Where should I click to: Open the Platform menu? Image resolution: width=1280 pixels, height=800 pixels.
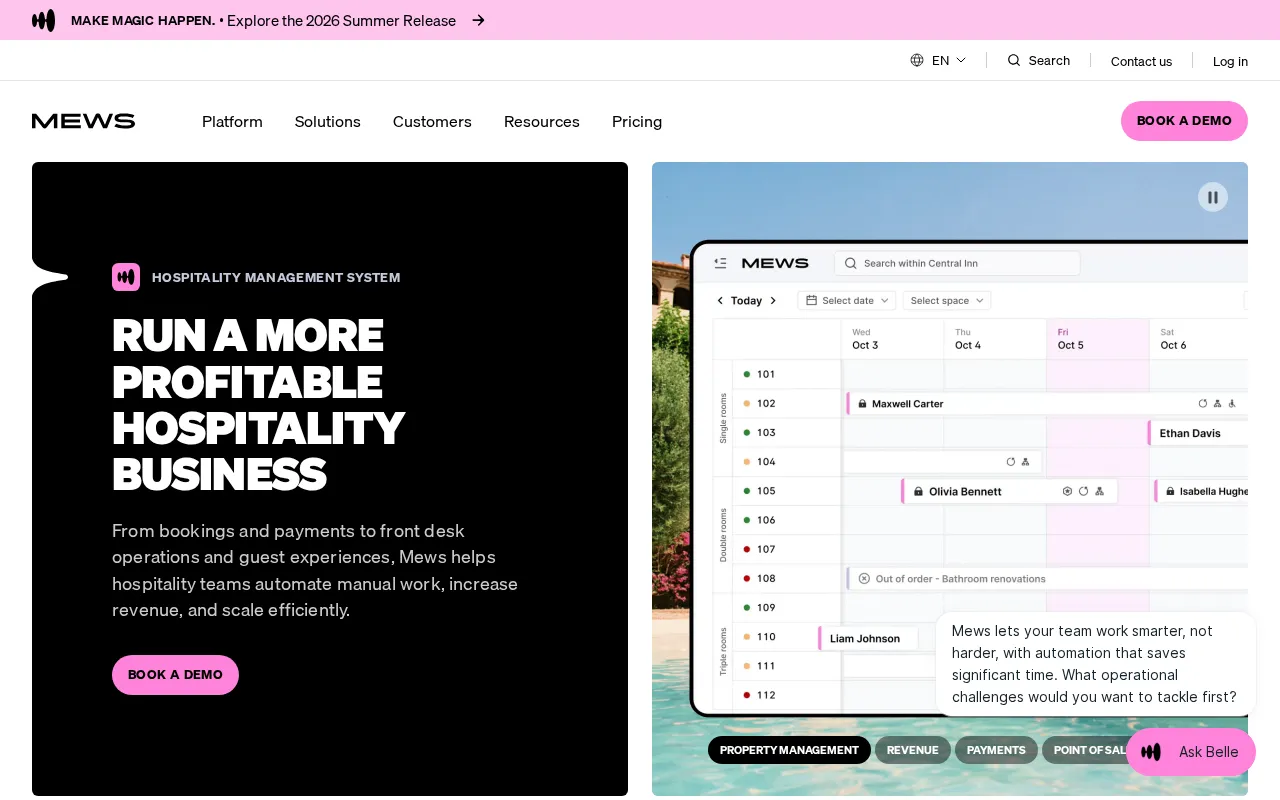[x=232, y=121]
